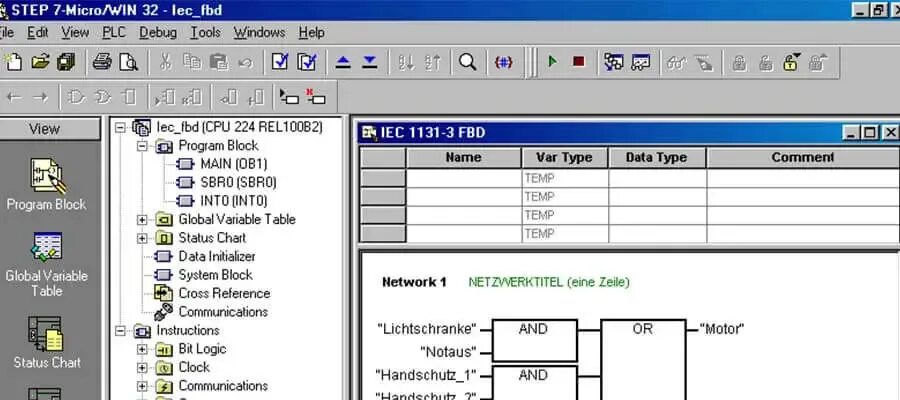
Task: Open the PLC menu
Action: (x=114, y=33)
